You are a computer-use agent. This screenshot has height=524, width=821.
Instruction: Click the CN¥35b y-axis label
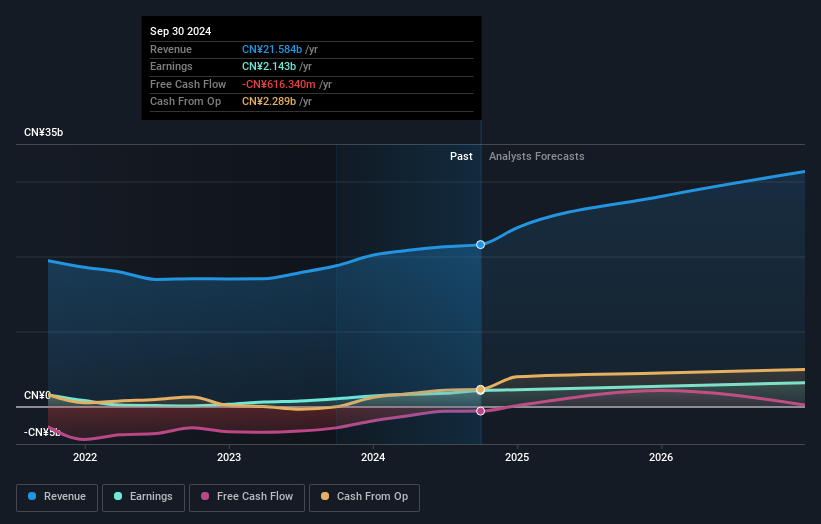(x=43, y=132)
